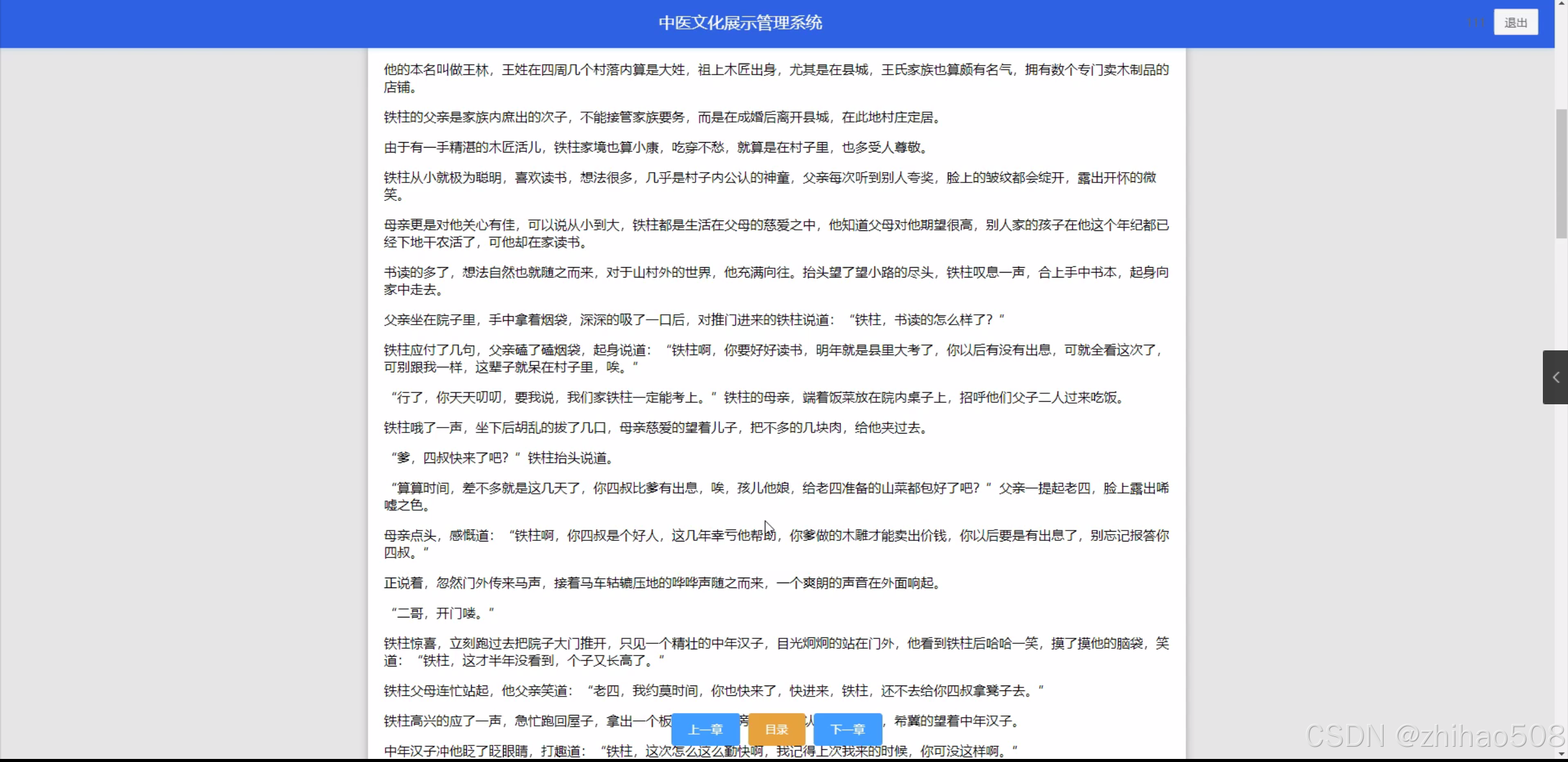Click the paragraph starting 铁柱的父亲是家族内庶出
Screen dimensions: 1568x762
[x=662, y=117]
